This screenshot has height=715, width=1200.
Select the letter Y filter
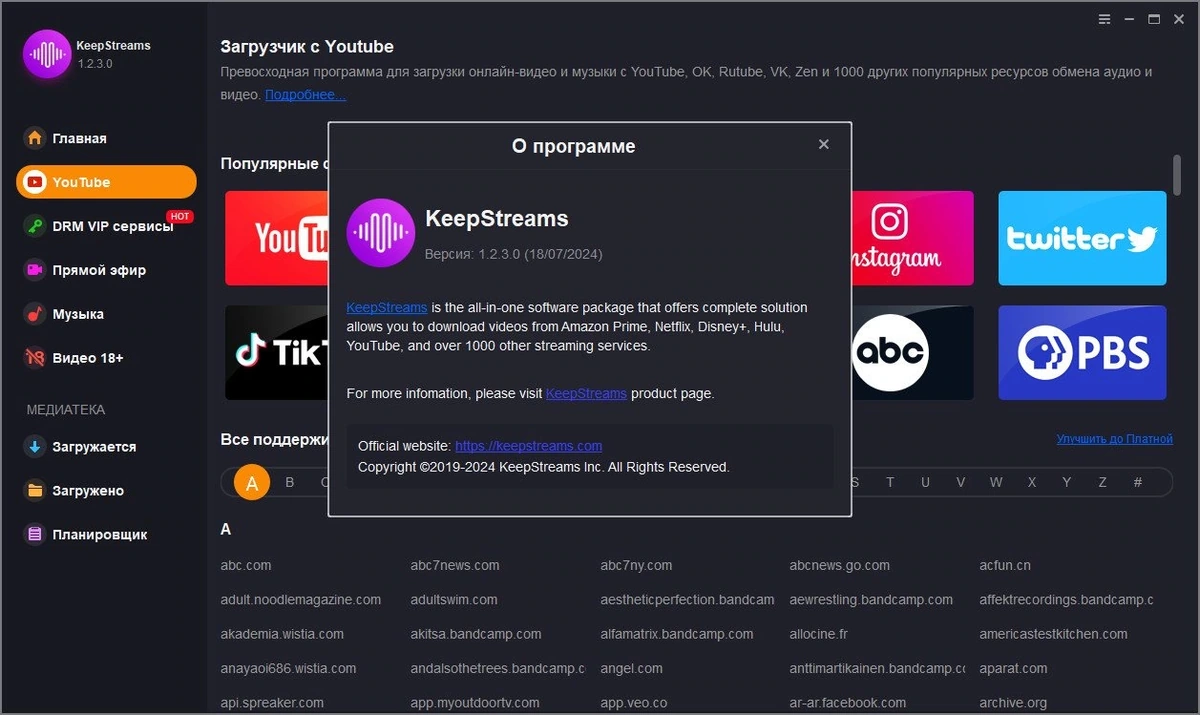point(1067,483)
